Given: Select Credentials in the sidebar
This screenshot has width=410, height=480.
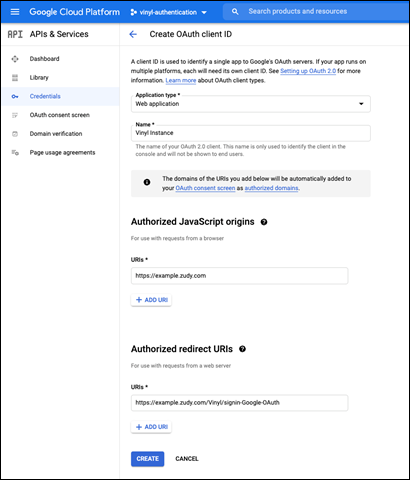Looking at the screenshot, I should pos(60,96).
